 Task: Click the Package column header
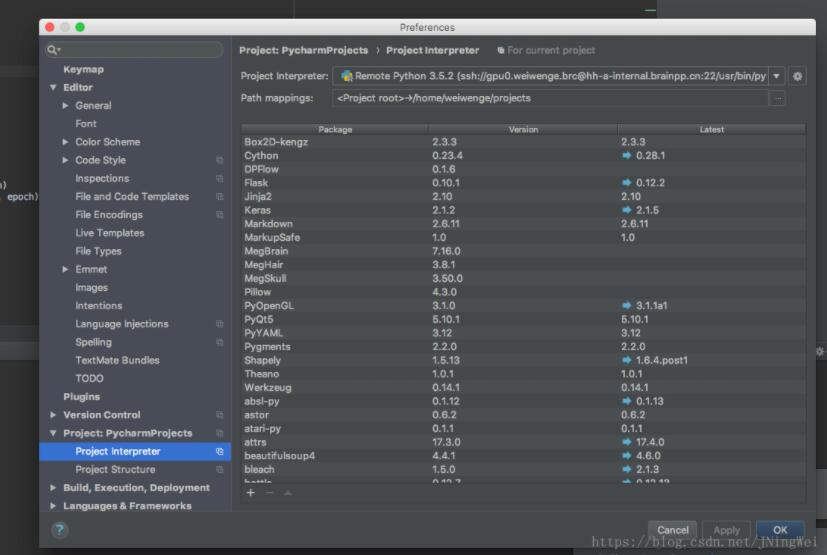click(335, 130)
